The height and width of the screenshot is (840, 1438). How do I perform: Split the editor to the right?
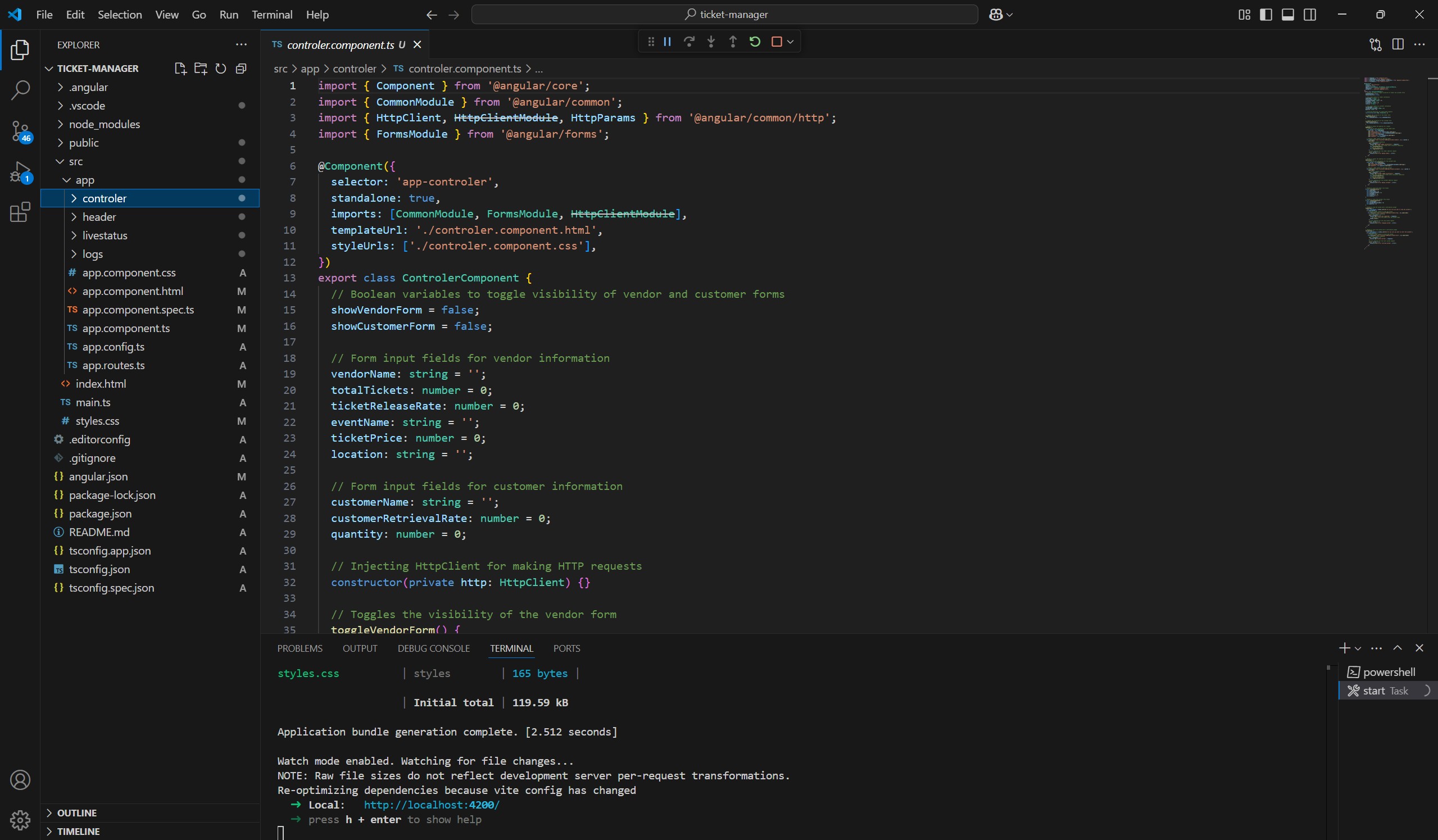[1398, 44]
